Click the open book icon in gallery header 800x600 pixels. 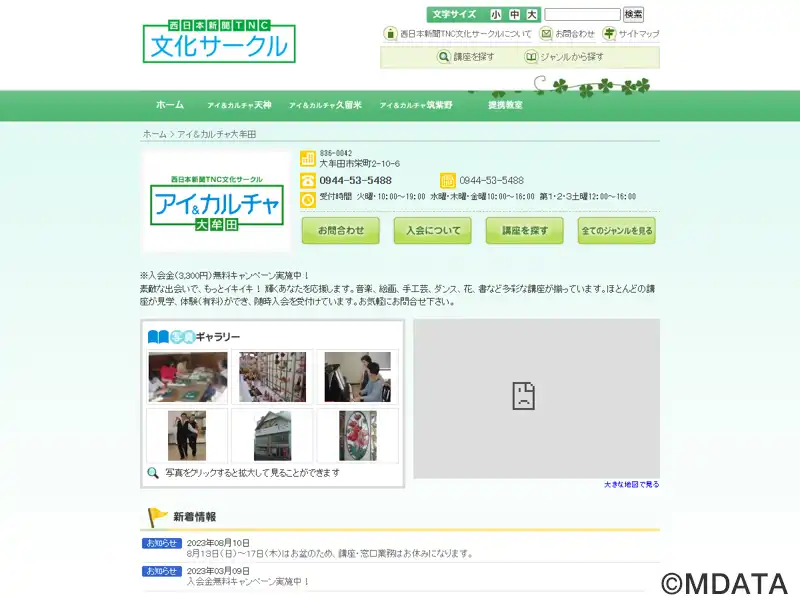pos(158,337)
